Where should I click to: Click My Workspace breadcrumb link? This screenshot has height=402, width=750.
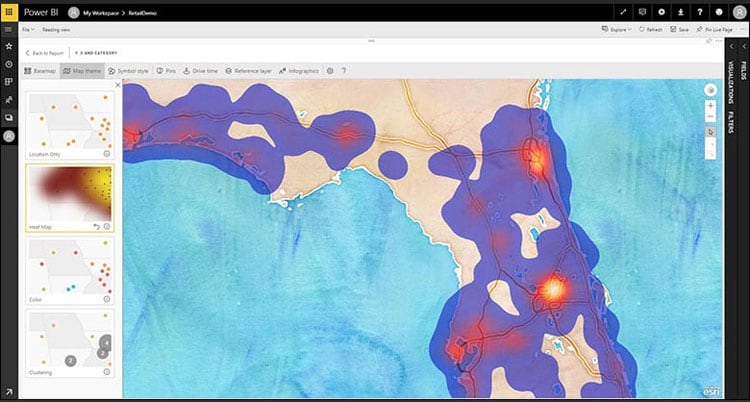coord(100,13)
